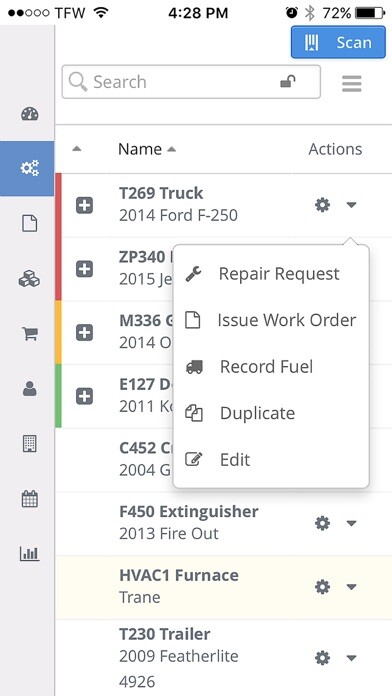Select the documents page icon in sidebar

[x=30, y=223]
